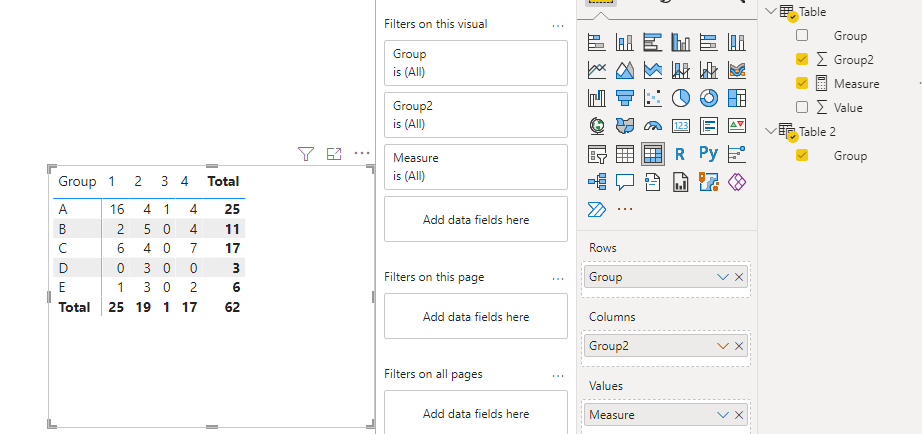Remove Measure from the Values well
This screenshot has height=434, width=922.
point(739,415)
